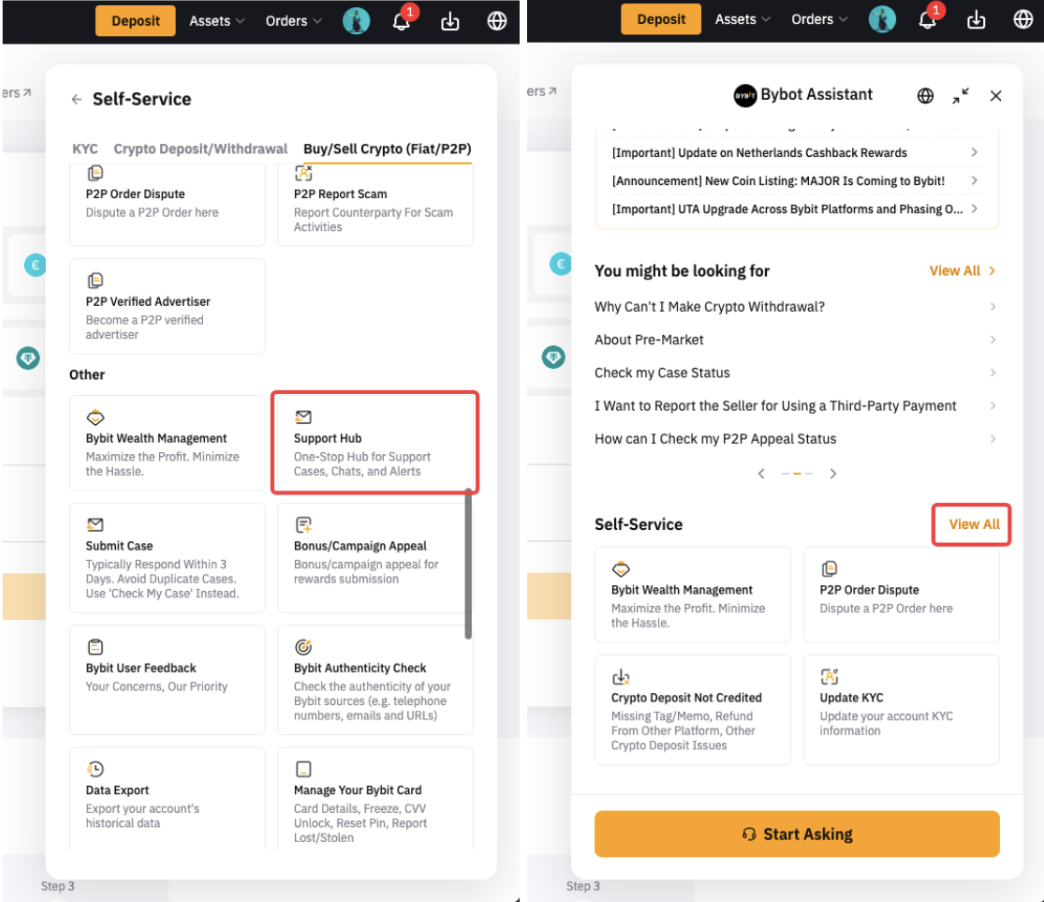Image resolution: width=1044 pixels, height=902 pixels.
Task: Switch to the KYC tab
Action: pyautogui.click(x=85, y=149)
